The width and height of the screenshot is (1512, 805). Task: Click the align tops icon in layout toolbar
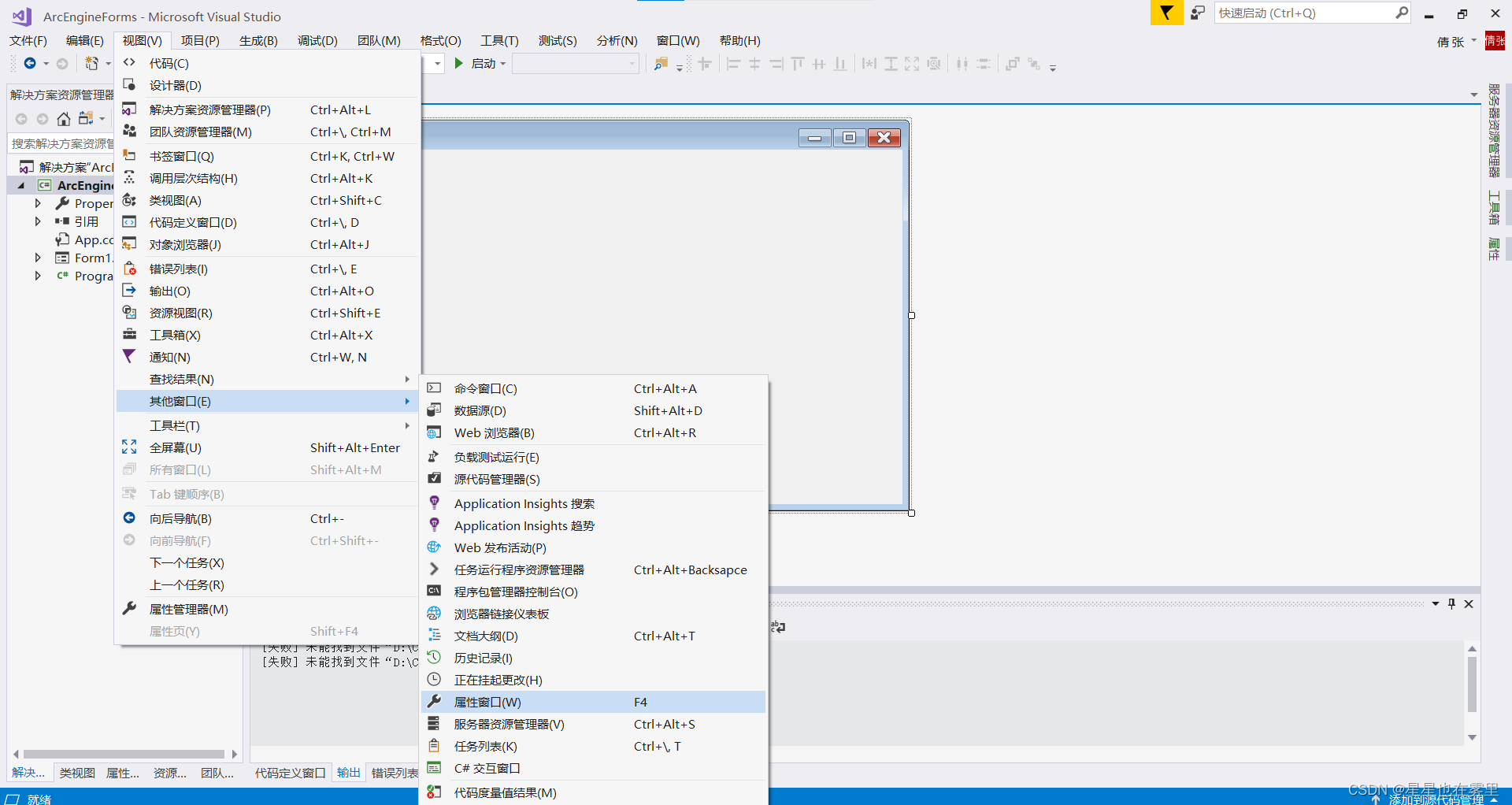point(797,63)
